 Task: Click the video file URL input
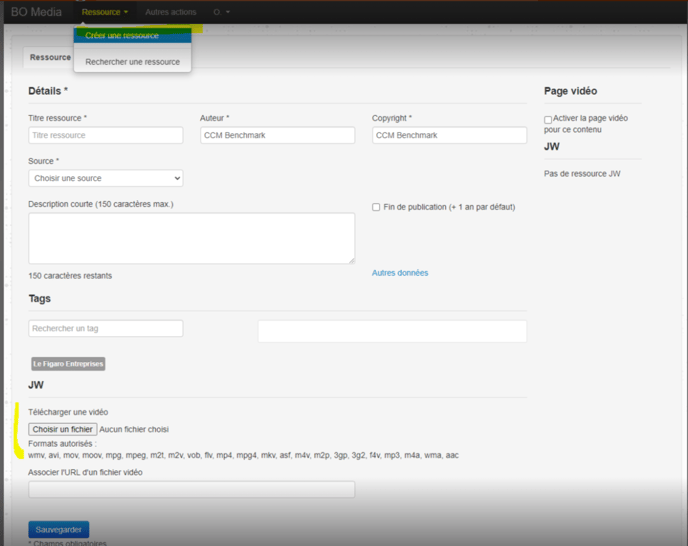191,490
